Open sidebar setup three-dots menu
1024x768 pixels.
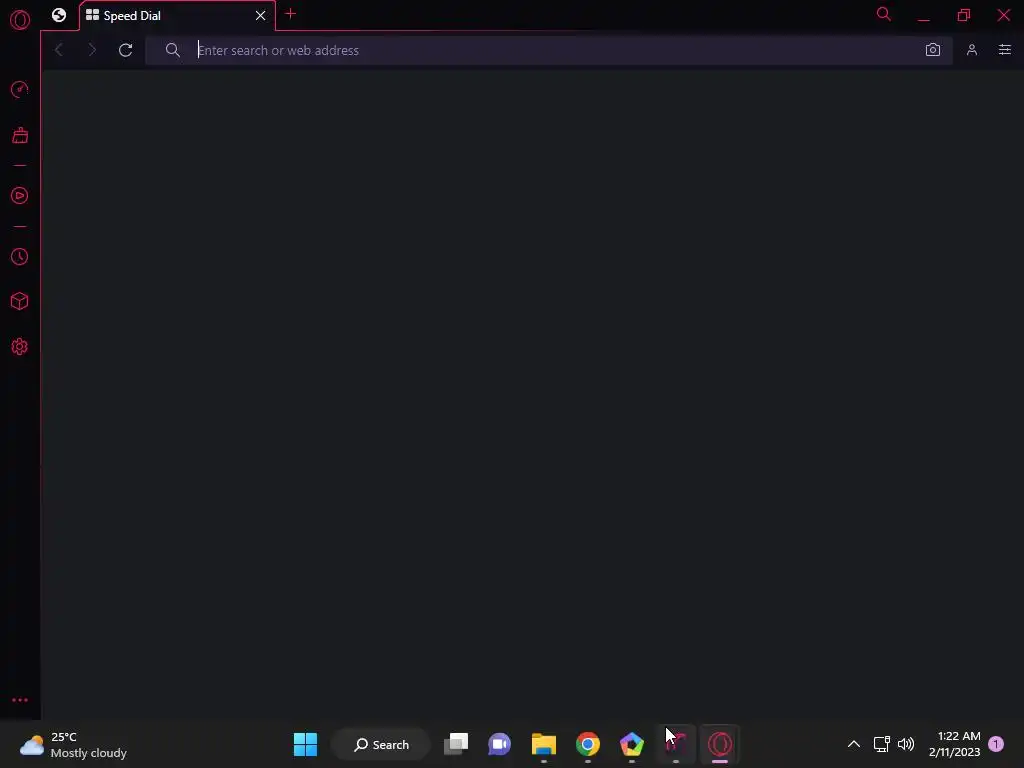tap(20, 700)
